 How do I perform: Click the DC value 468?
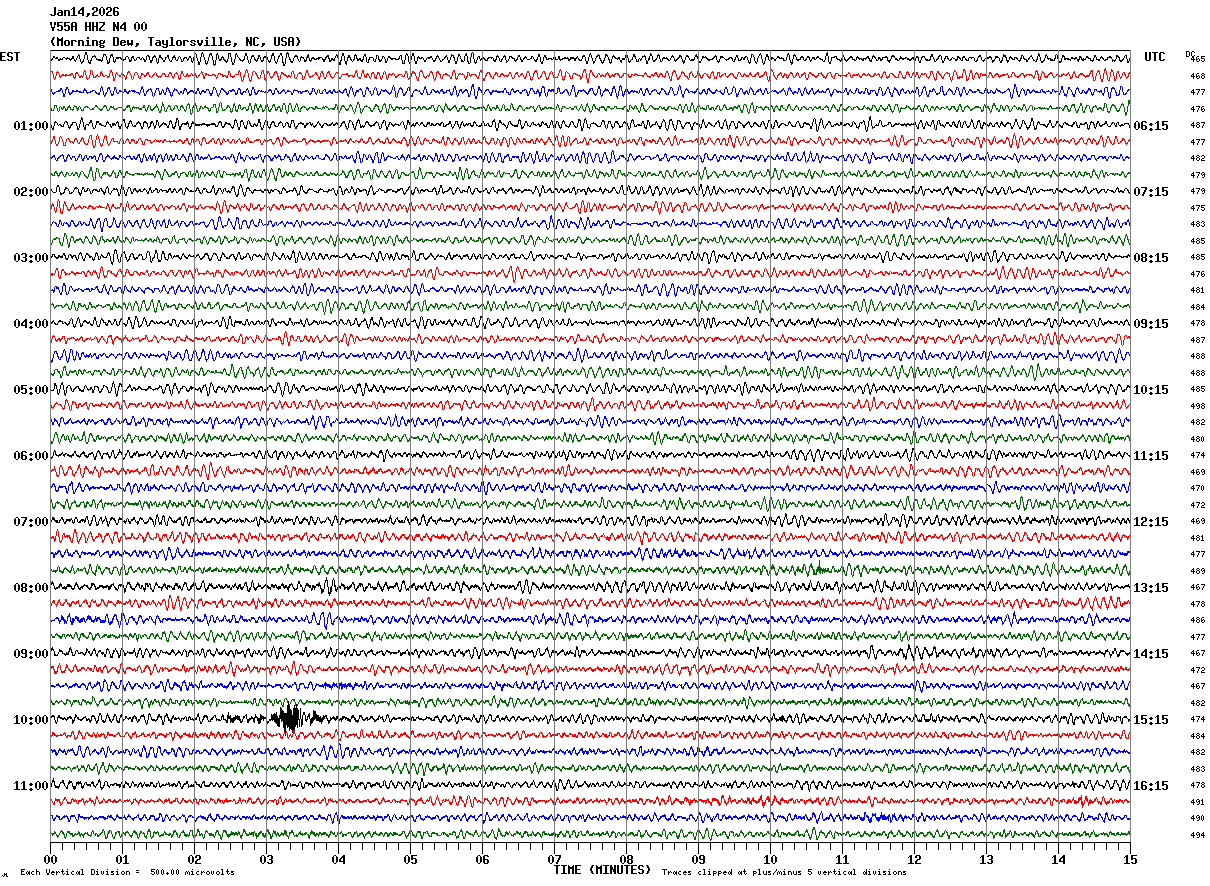click(1197, 76)
